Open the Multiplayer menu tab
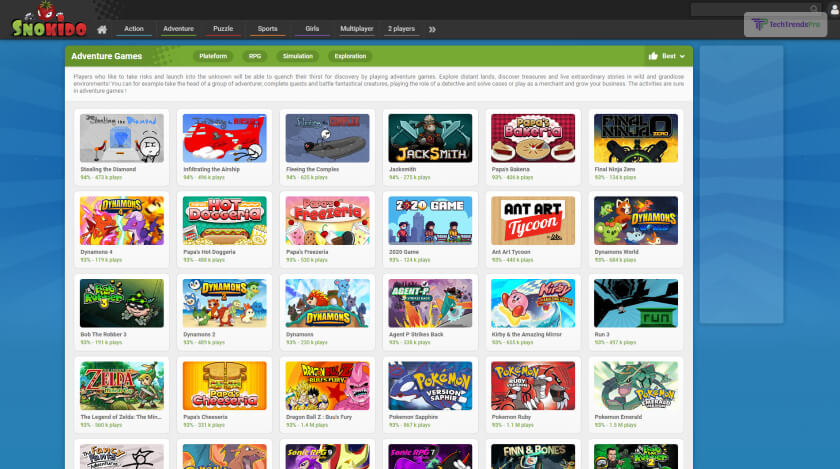Screen dimensions: 840x469 357,29
